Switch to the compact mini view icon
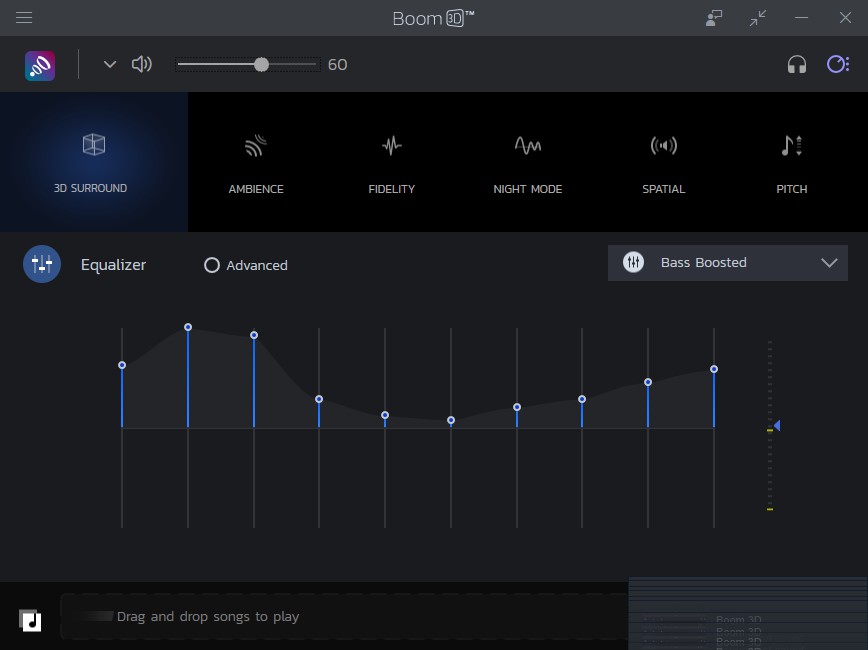868x650 pixels. 758,18
